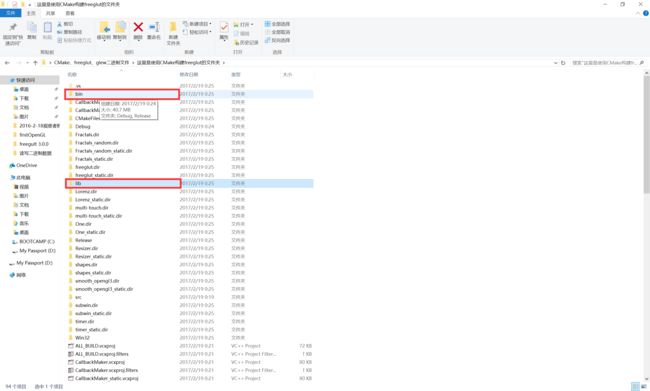Click the Paste clipboard icon
This screenshot has width=650, height=391.
pyautogui.click(x=48, y=28)
